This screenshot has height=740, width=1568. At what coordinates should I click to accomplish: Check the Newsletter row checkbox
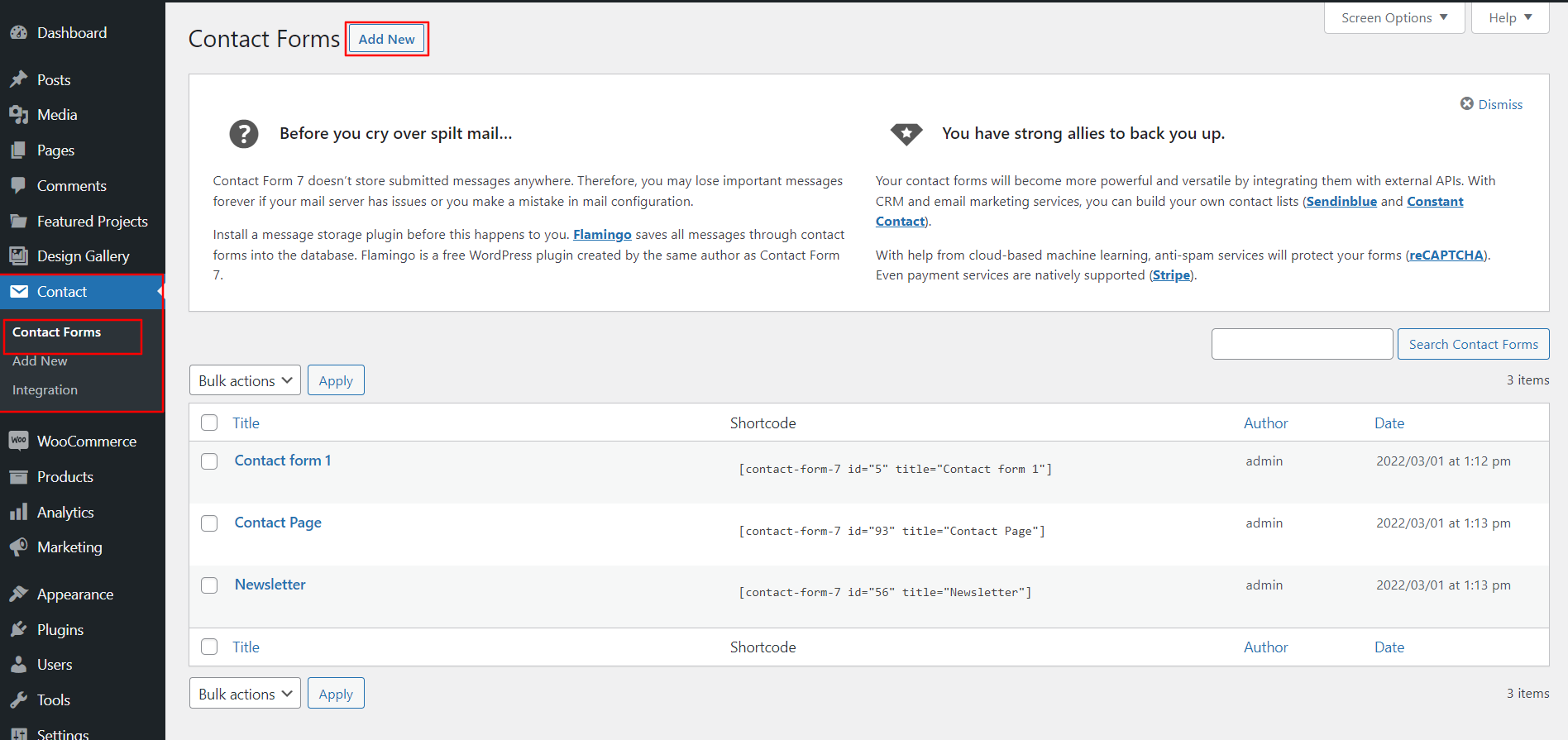coord(209,585)
